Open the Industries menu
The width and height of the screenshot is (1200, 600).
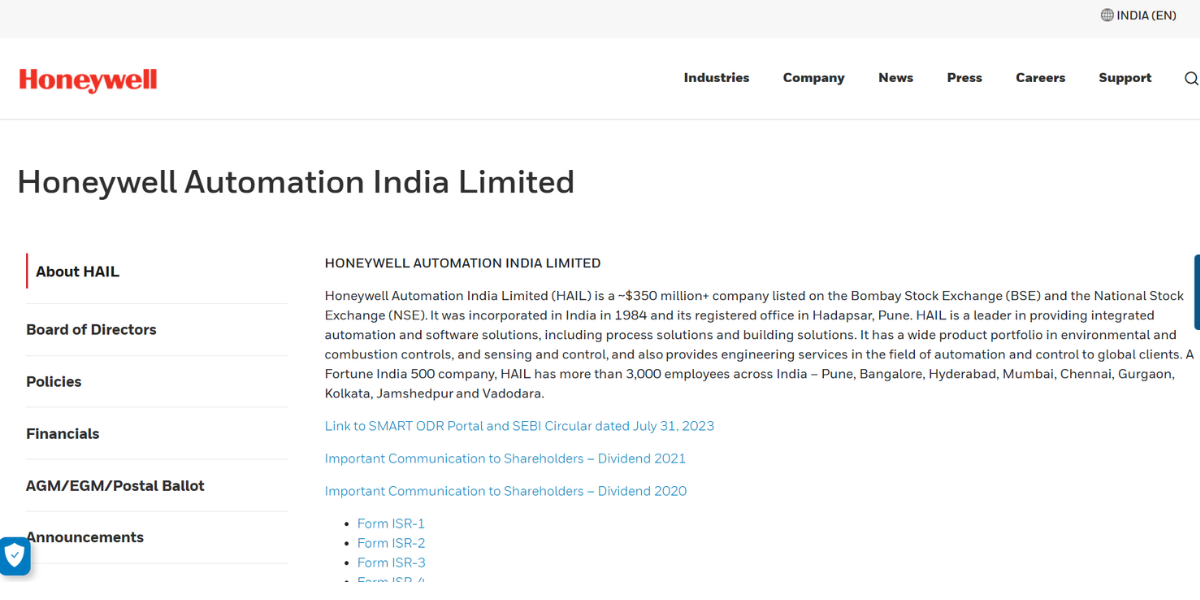(x=716, y=78)
